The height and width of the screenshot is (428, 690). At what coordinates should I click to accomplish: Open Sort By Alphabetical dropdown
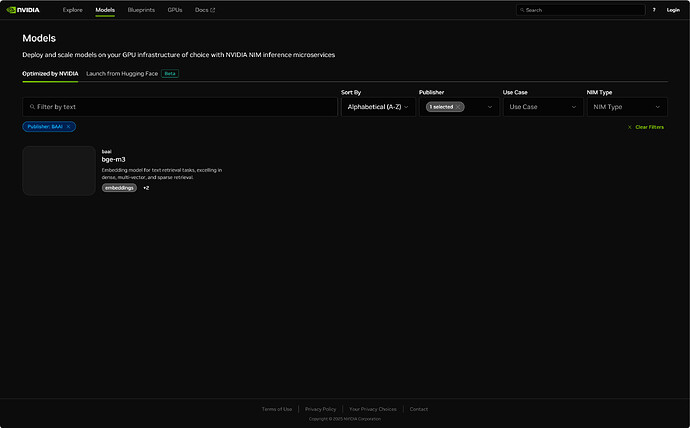[378, 107]
